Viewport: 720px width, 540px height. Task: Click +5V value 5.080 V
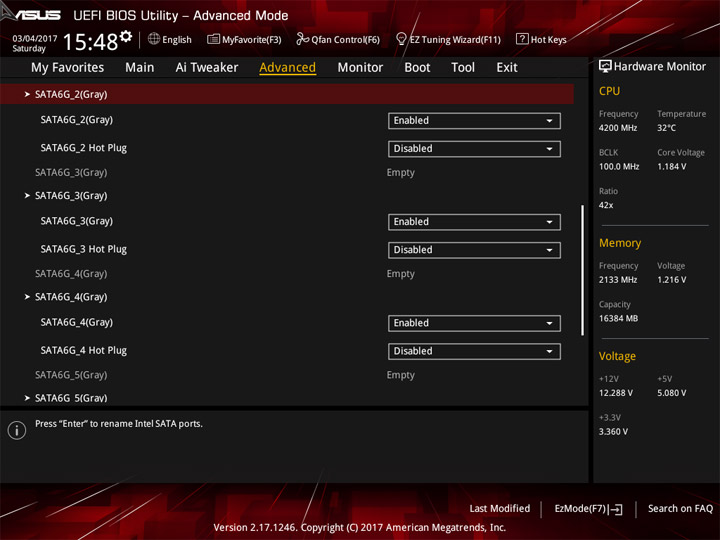(x=671, y=393)
